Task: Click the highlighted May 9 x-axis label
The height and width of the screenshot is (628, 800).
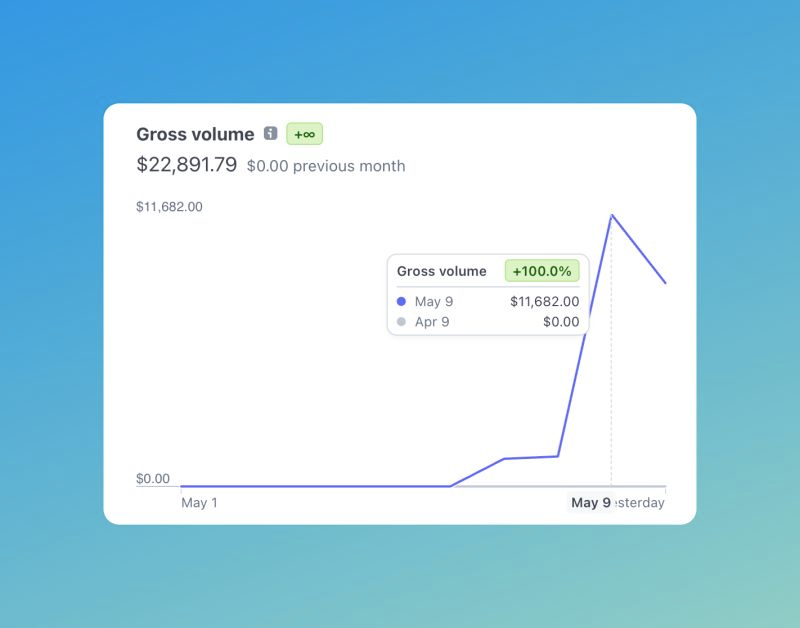Action: pos(590,503)
